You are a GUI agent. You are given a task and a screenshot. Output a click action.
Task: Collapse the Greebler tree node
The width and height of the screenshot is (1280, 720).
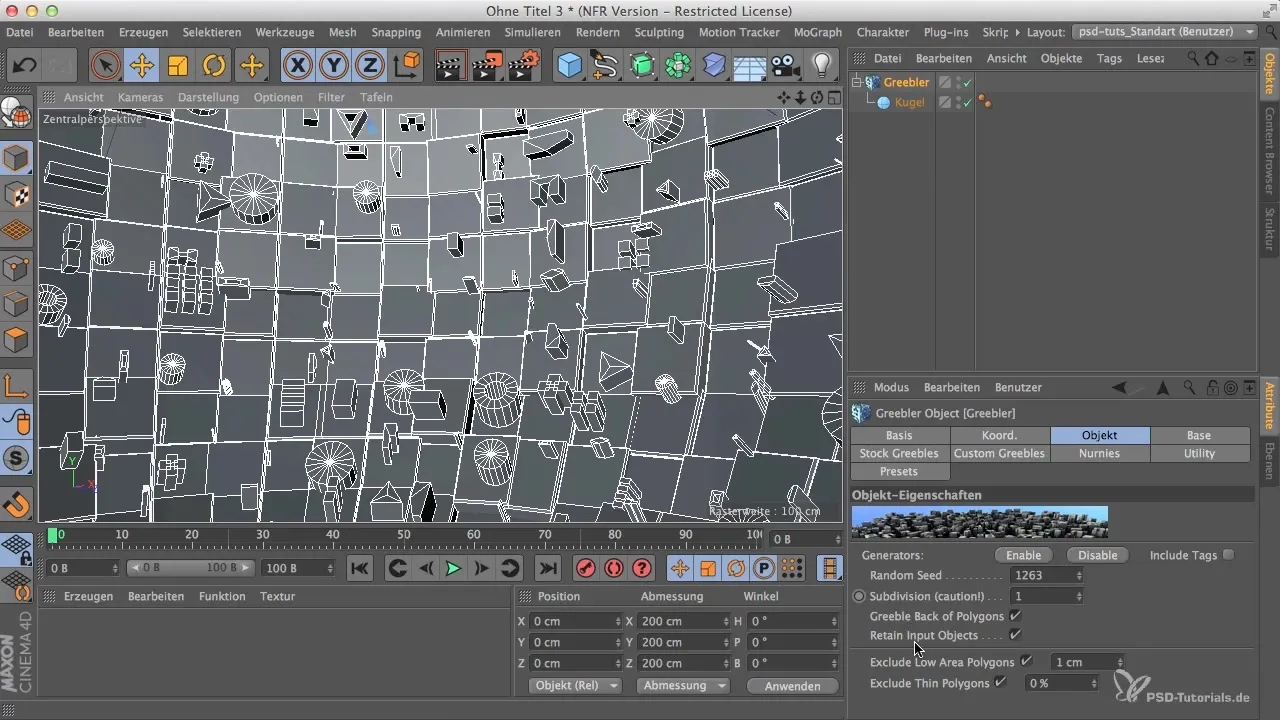(x=857, y=82)
